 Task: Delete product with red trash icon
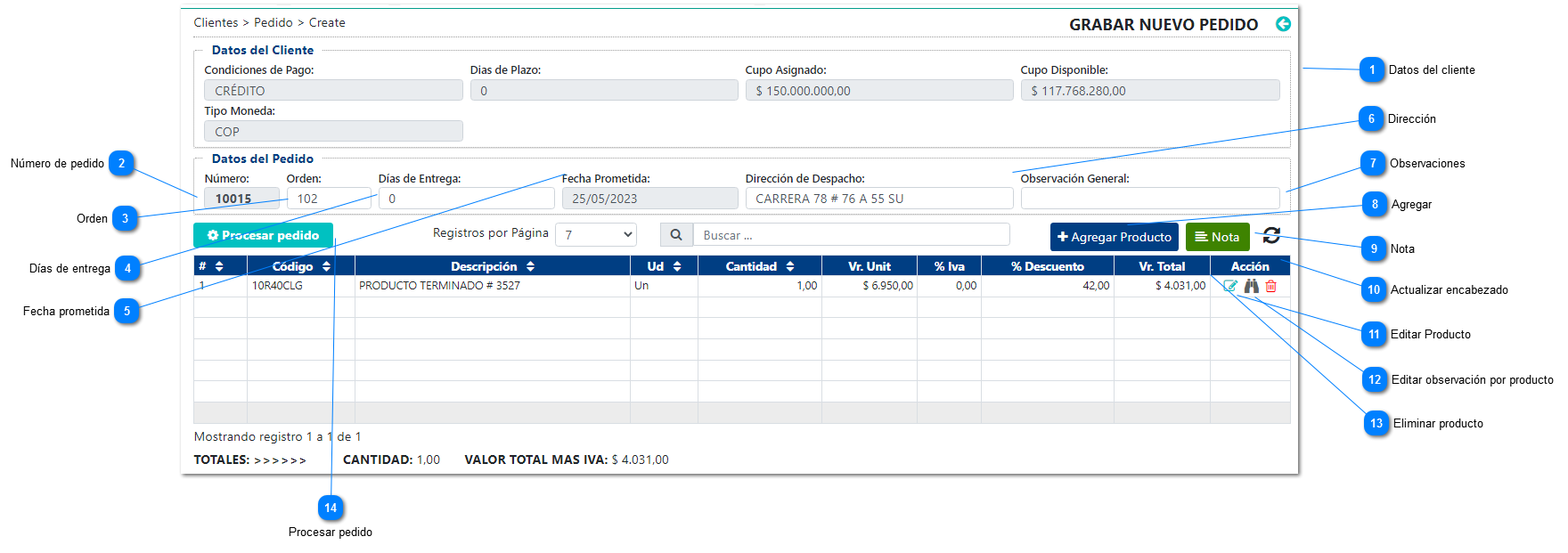(x=1271, y=286)
